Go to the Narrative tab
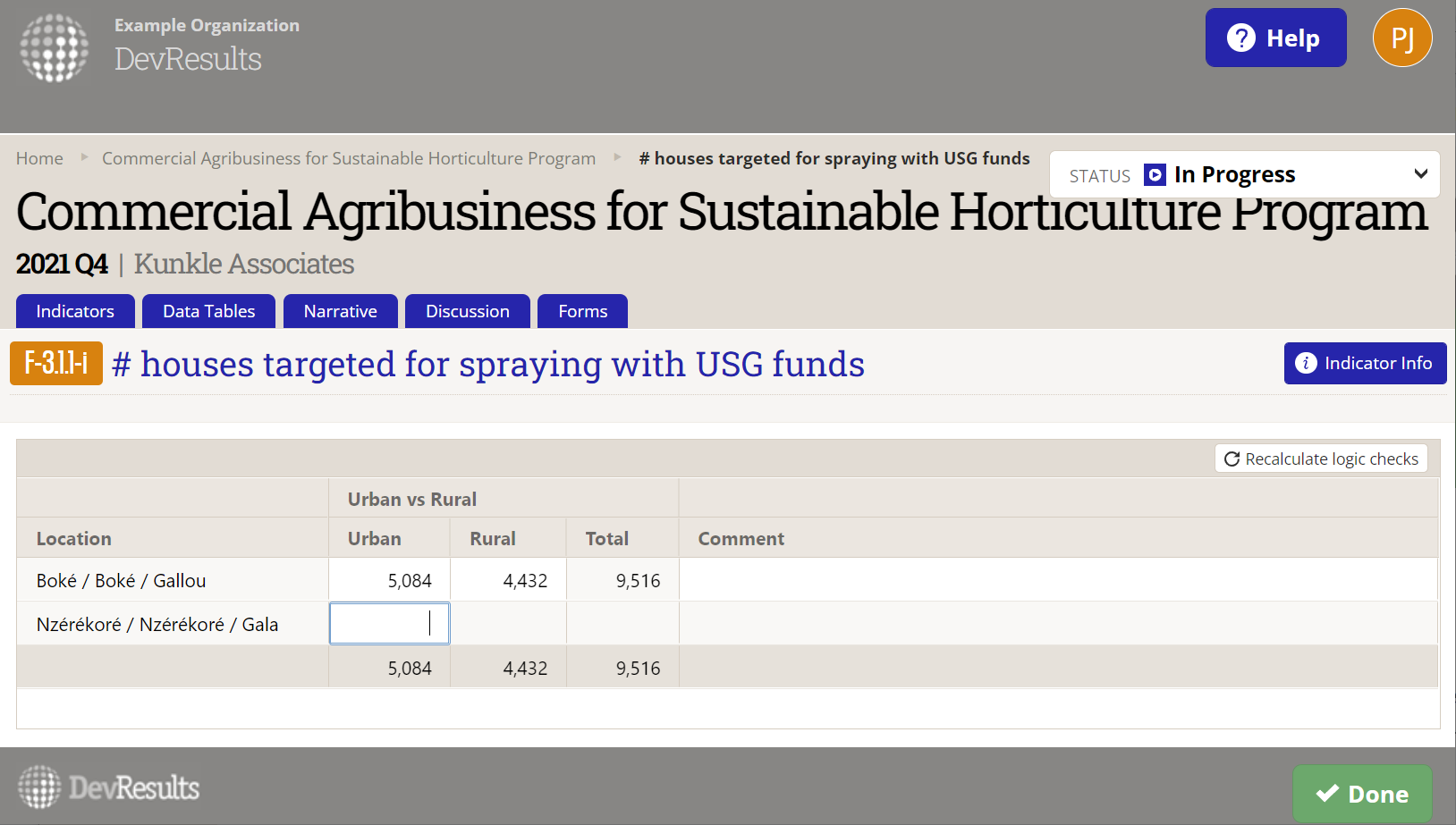 [340, 311]
